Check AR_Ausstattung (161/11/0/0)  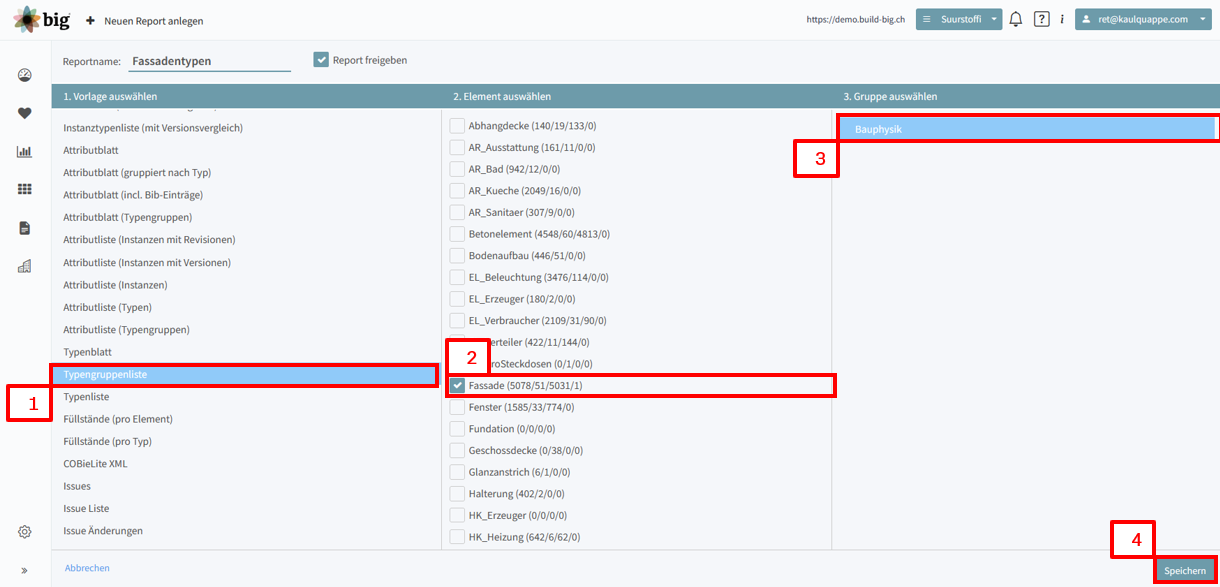pyautogui.click(x=457, y=147)
